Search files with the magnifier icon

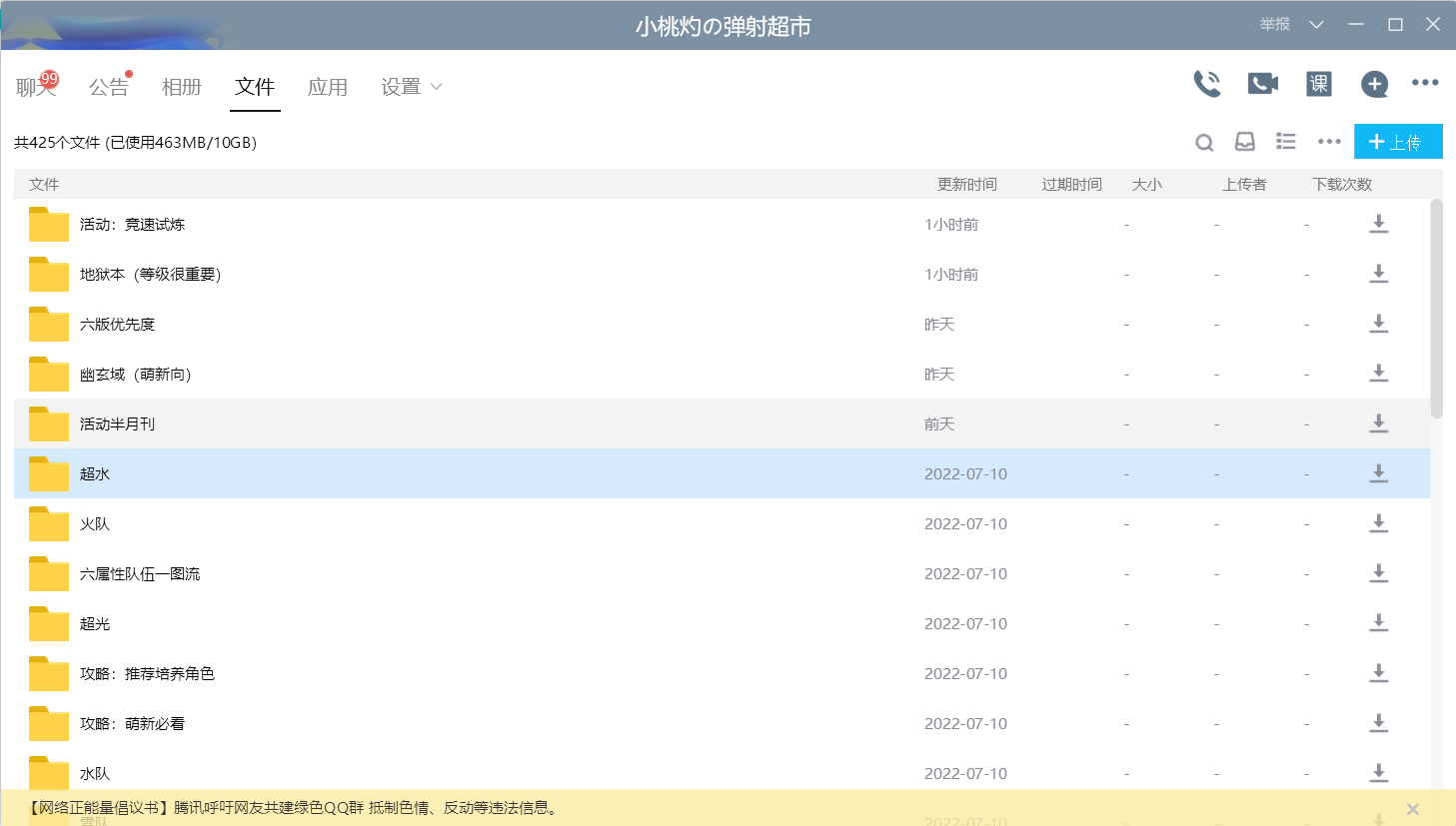click(1204, 143)
